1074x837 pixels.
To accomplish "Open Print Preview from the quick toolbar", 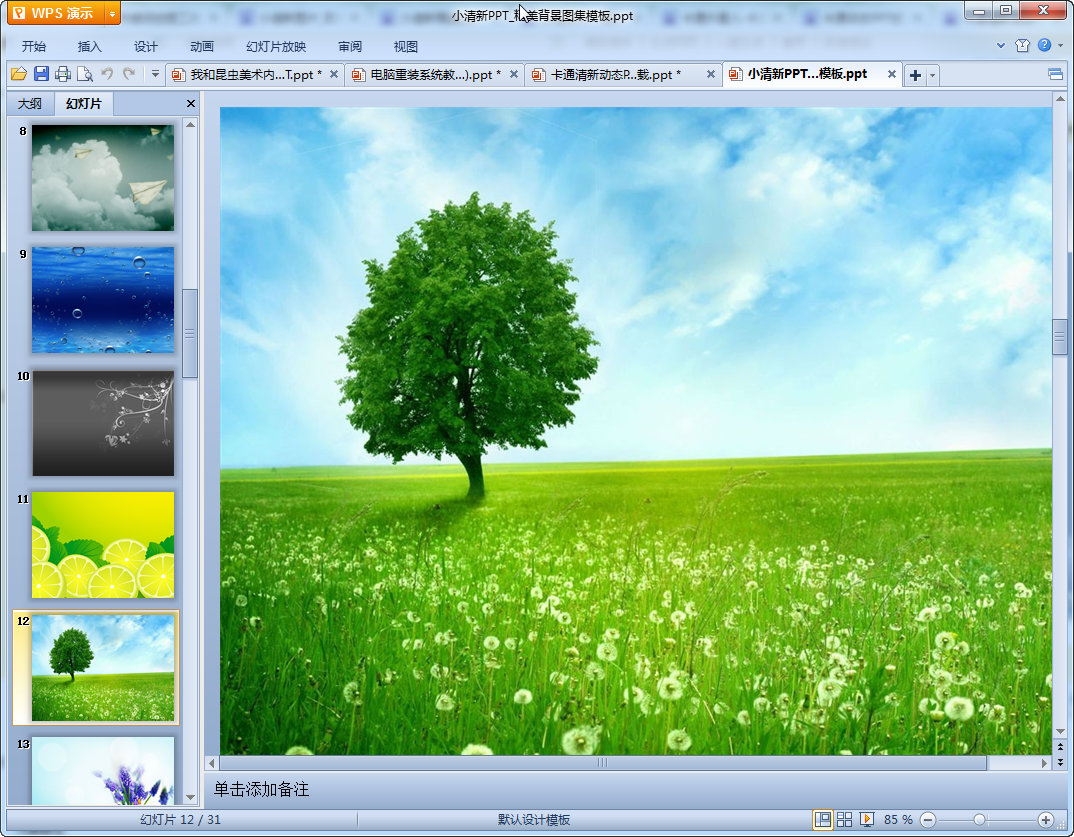I will pyautogui.click(x=84, y=74).
